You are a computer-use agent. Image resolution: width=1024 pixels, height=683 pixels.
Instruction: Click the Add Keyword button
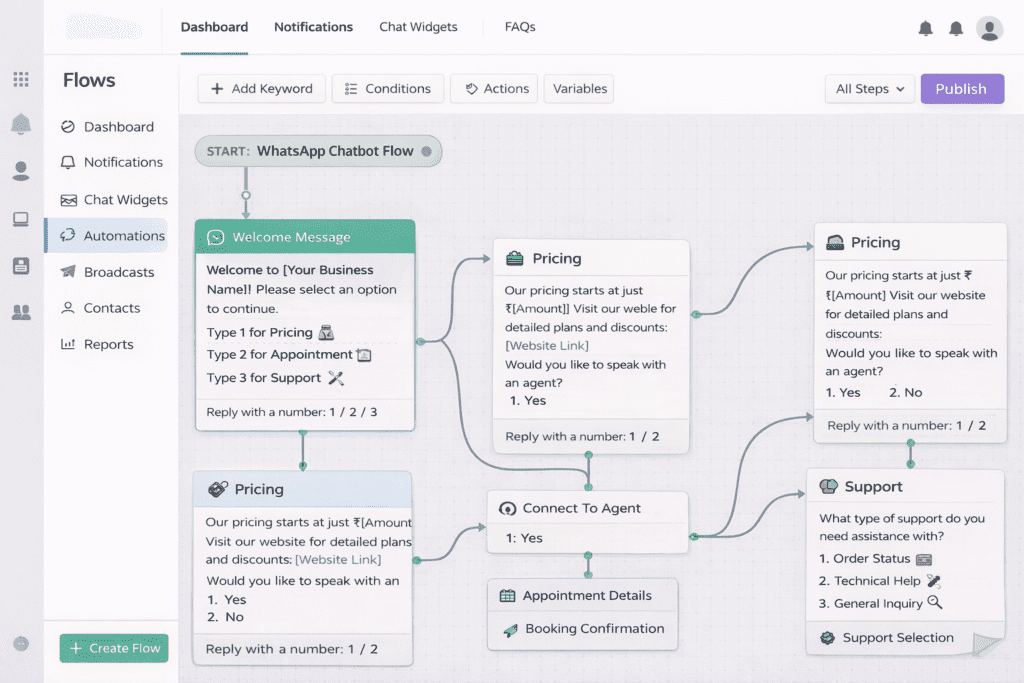click(x=260, y=89)
